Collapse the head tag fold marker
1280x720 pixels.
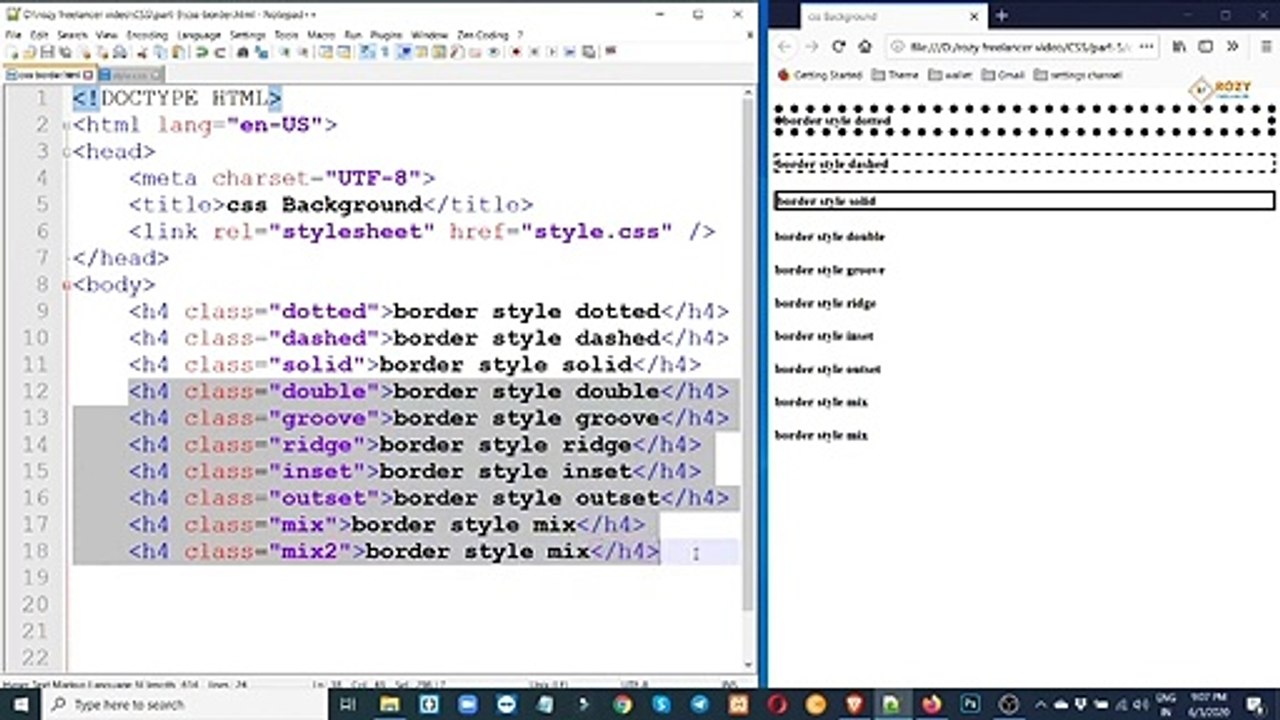point(67,152)
